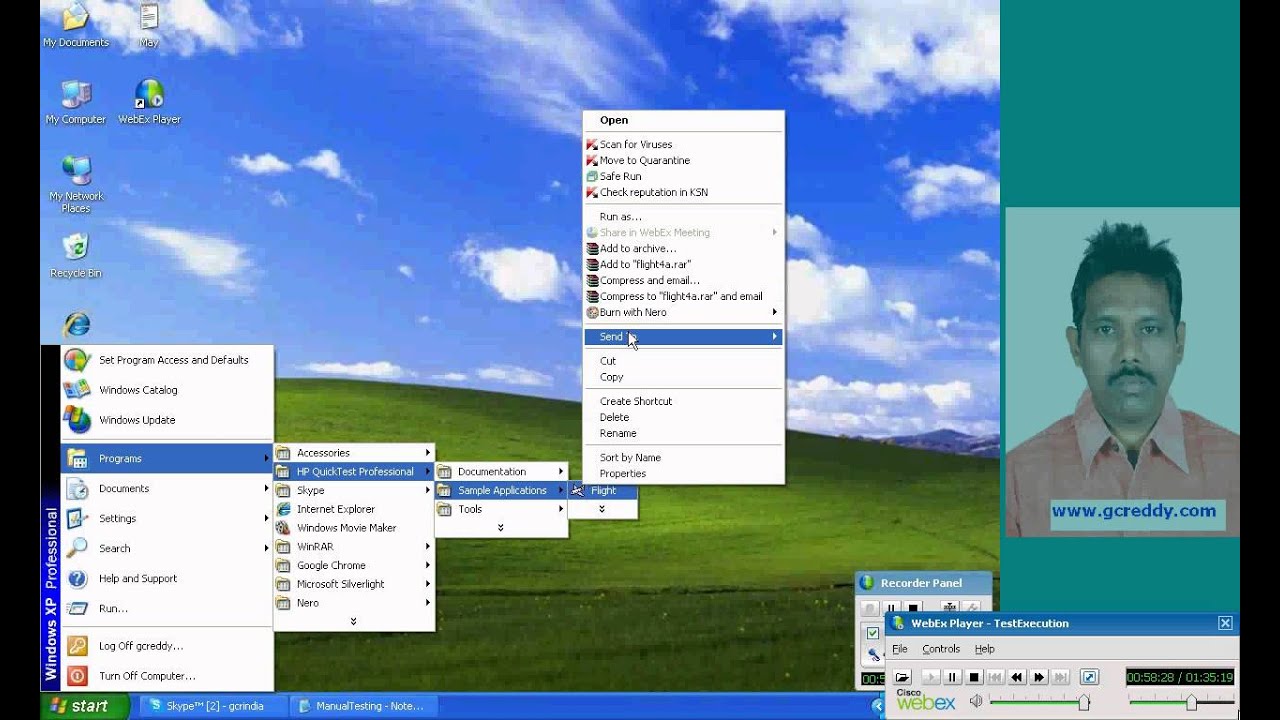This screenshot has width=1280, height=720.
Task: Click the wrench settings icon in Recorder Panel
Action: point(971,607)
